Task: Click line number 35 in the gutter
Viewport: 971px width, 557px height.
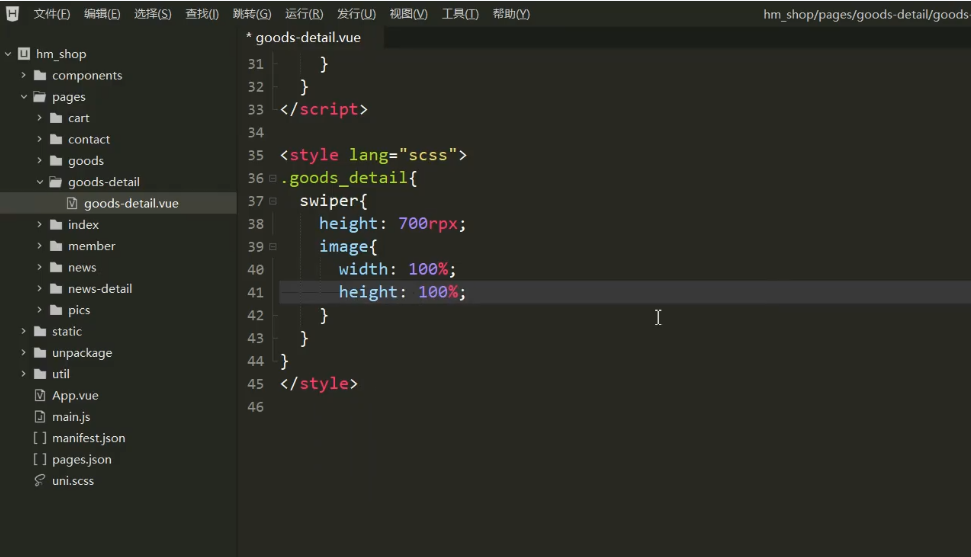Action: click(255, 156)
